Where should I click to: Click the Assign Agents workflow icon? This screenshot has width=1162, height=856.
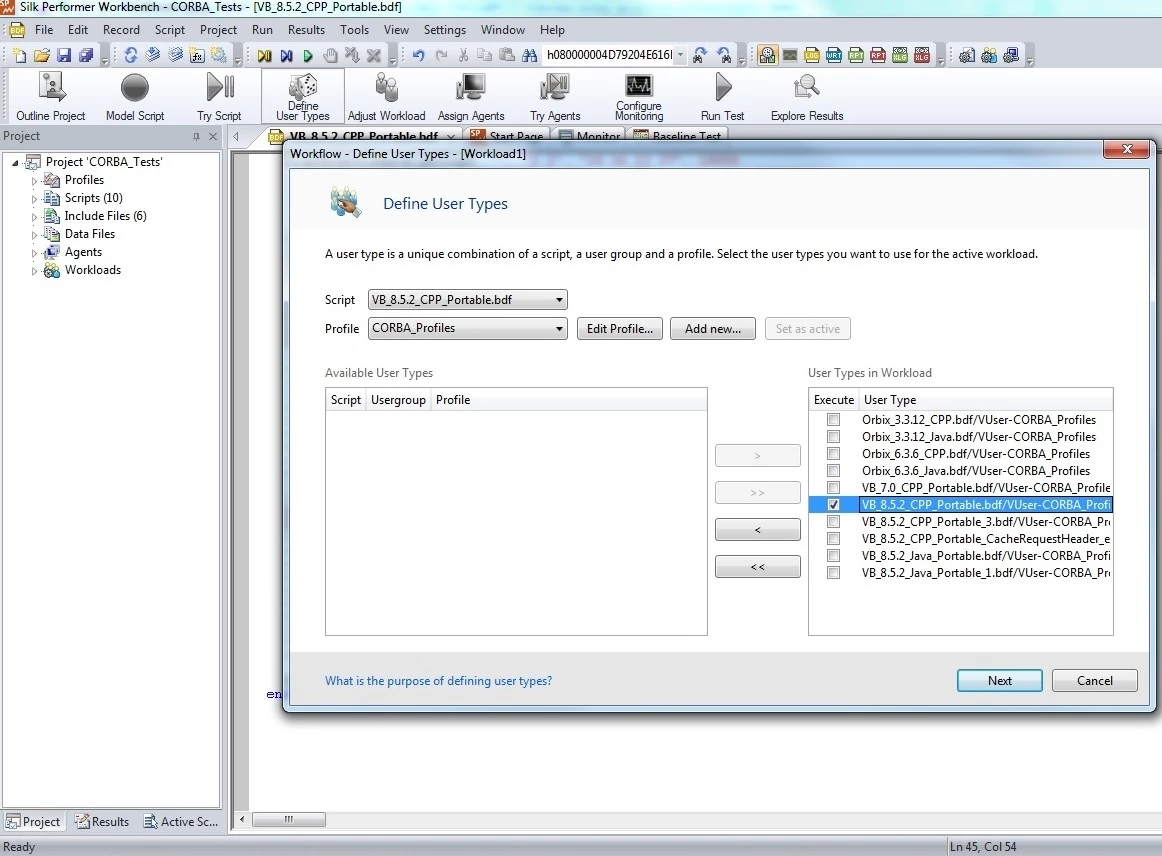(x=471, y=96)
